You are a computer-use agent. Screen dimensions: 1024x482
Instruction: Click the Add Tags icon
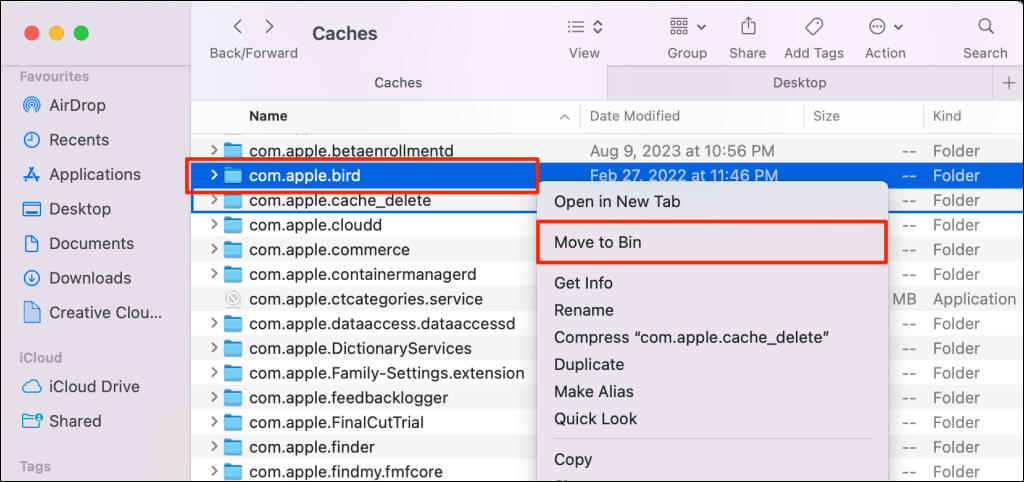pos(814,27)
